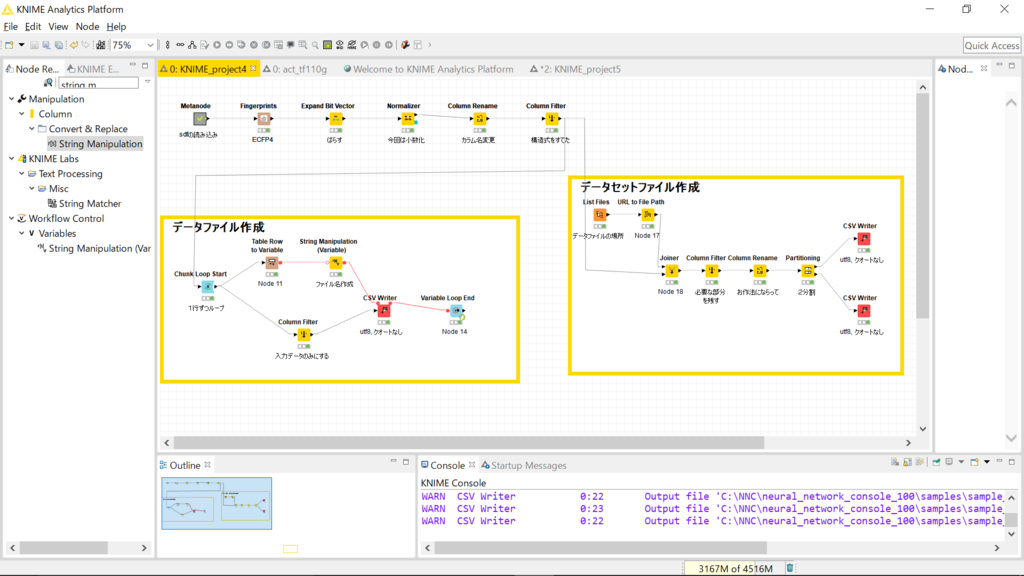Open the zoom level 75% dropdown
1024x576 pixels.
[x=150, y=45]
